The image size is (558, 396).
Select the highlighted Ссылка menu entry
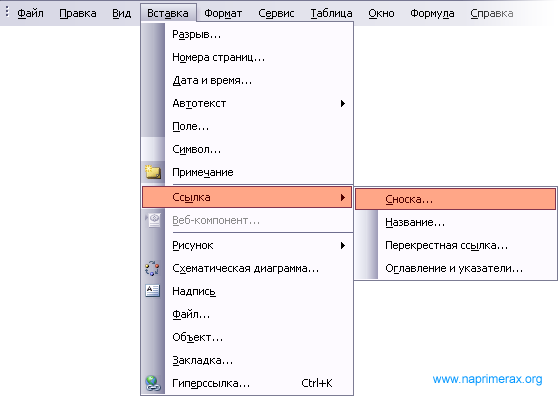(x=247, y=197)
